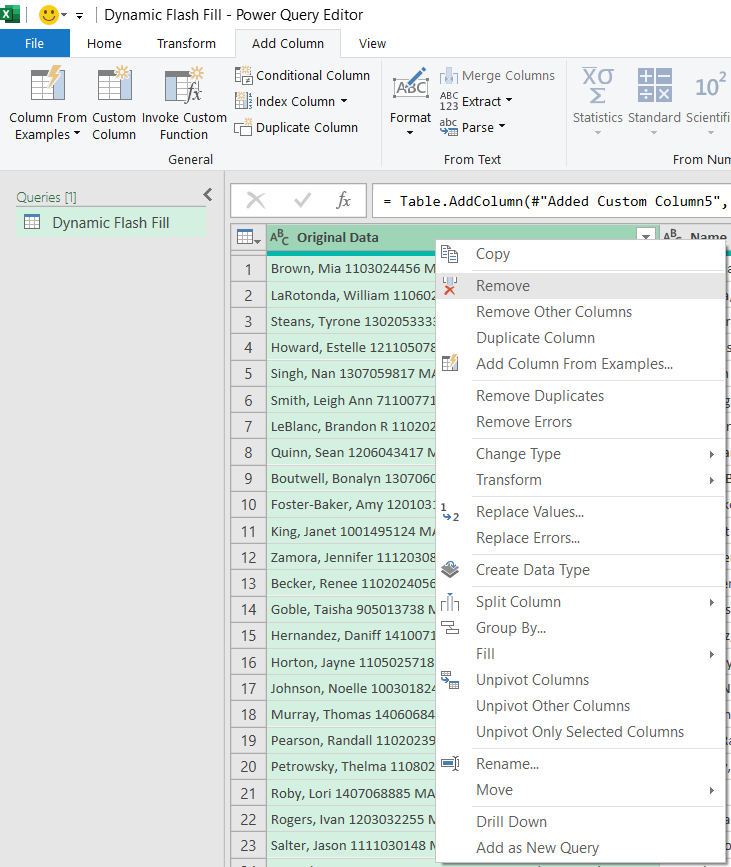Click Column From Examples icon
This screenshot has width=731, height=867.
pyautogui.click(x=48, y=83)
